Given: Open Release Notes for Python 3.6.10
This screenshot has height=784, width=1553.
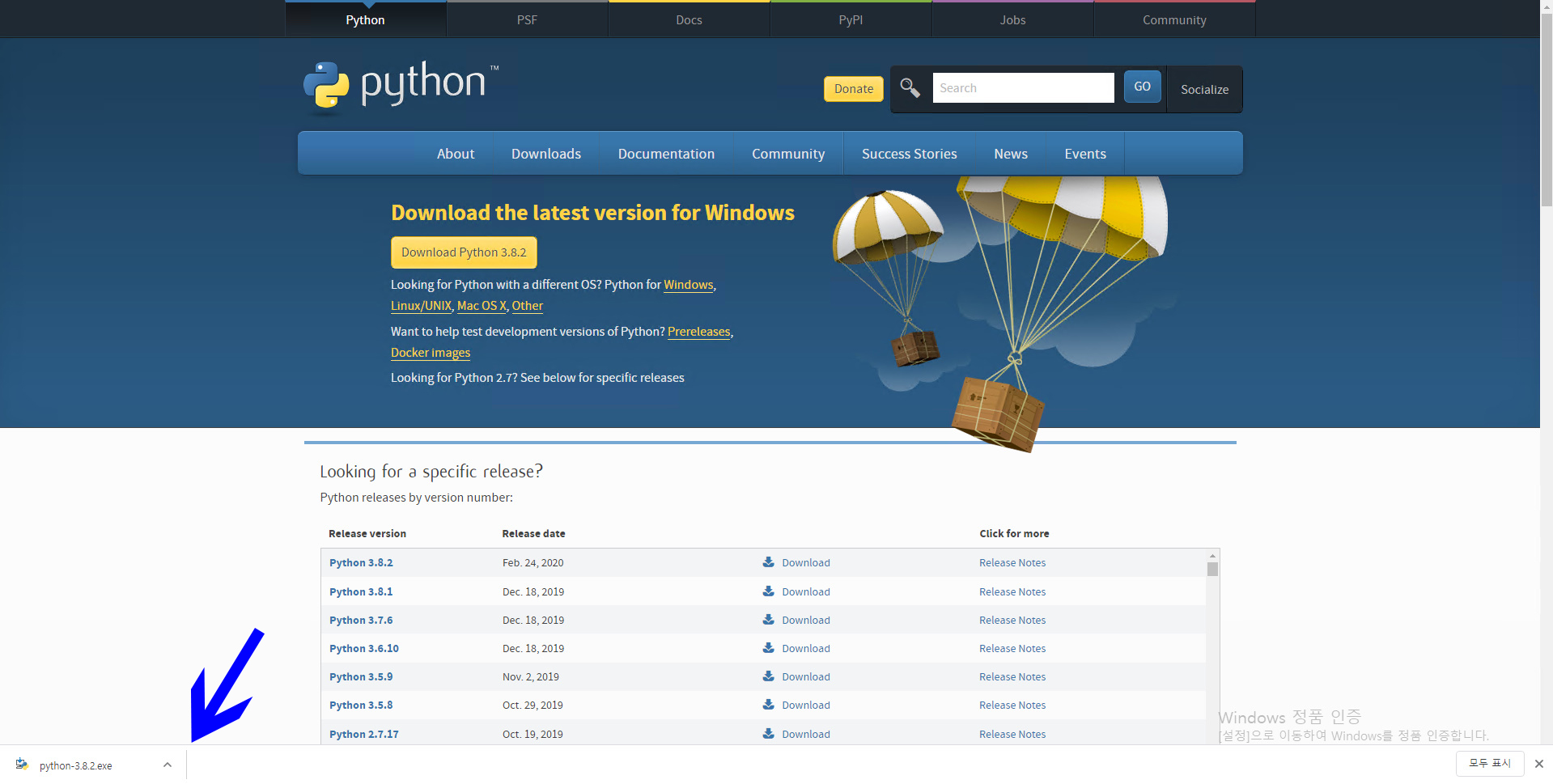Looking at the screenshot, I should (x=1012, y=648).
